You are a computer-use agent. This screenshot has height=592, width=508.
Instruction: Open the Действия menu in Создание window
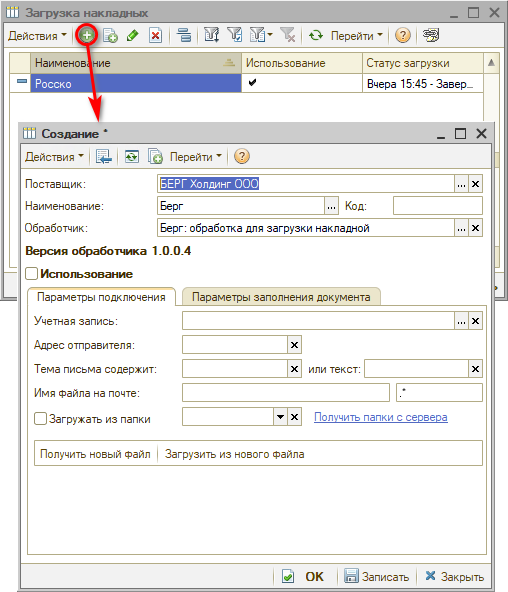point(54,157)
